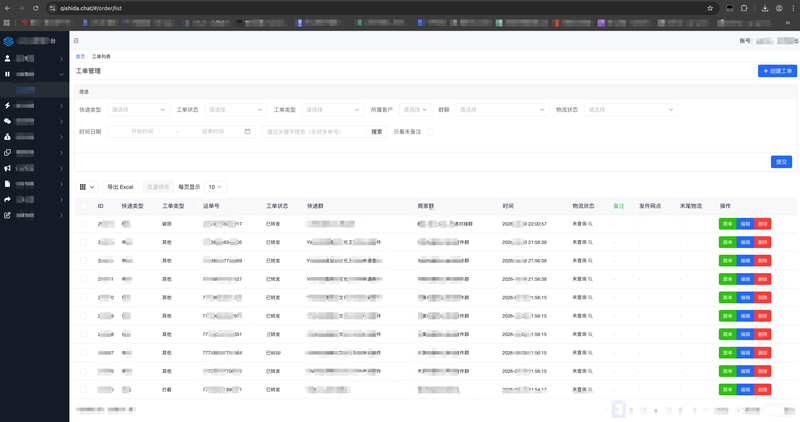Check the select-all checkbox in table header
Image resolution: width=800 pixels, height=422 pixels.
(84, 206)
